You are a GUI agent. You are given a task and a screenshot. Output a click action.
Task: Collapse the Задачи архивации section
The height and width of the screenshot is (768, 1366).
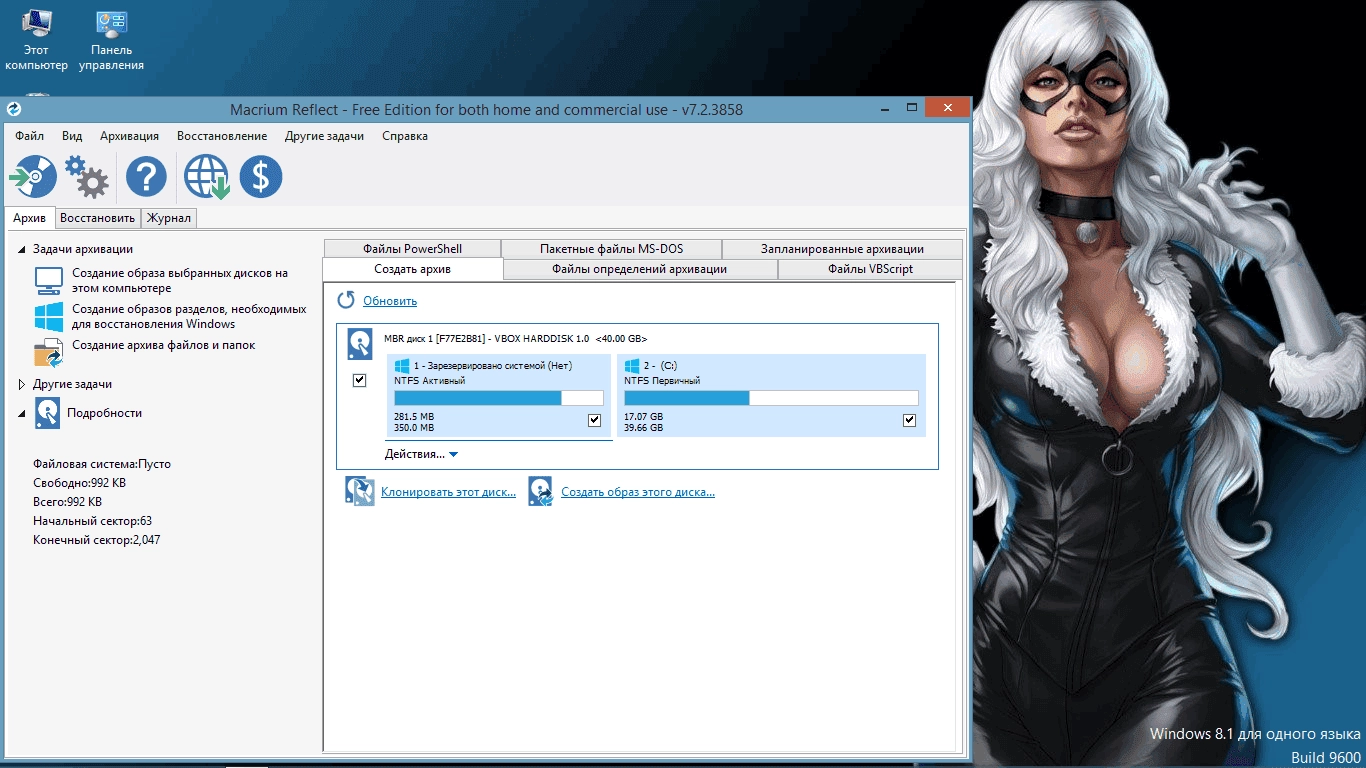coord(22,250)
